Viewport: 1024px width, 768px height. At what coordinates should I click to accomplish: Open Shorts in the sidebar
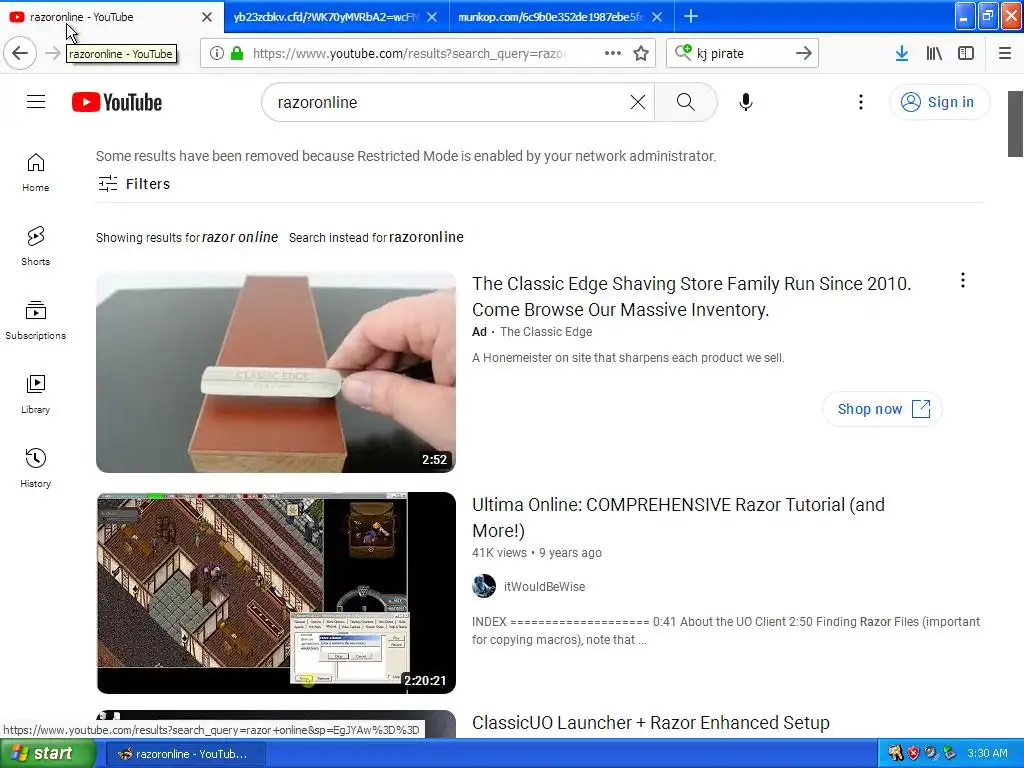tap(35, 246)
